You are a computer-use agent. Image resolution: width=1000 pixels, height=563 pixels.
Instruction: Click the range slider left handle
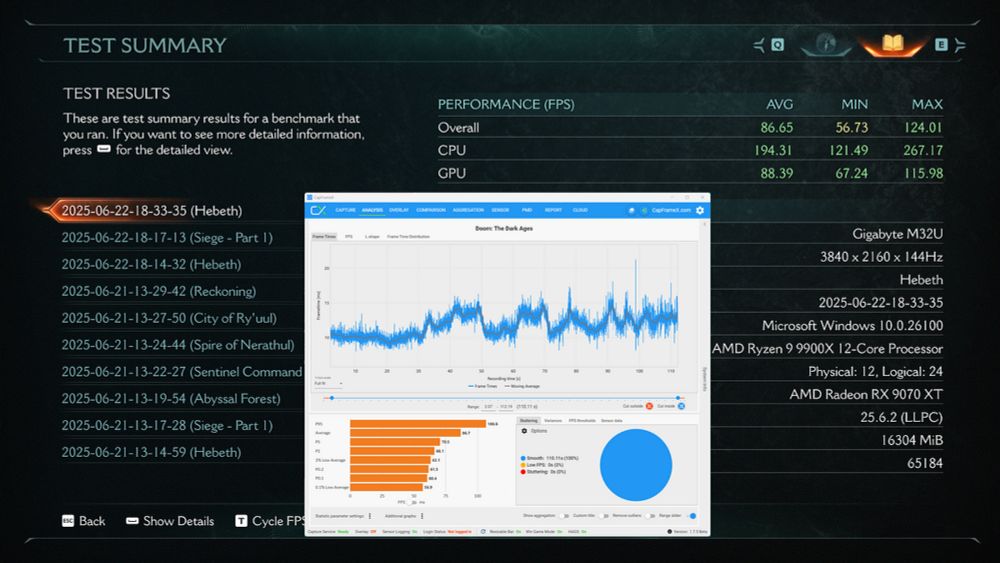(x=332, y=398)
